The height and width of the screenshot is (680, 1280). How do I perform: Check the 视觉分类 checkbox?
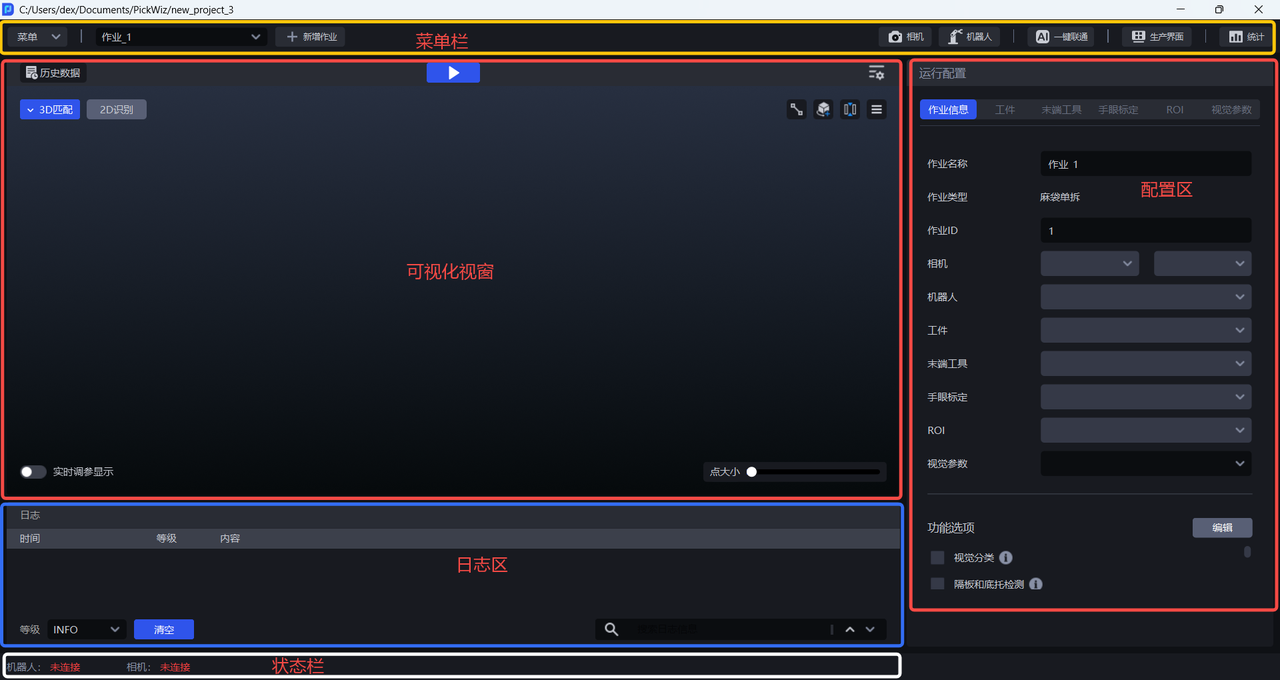pyautogui.click(x=937, y=558)
